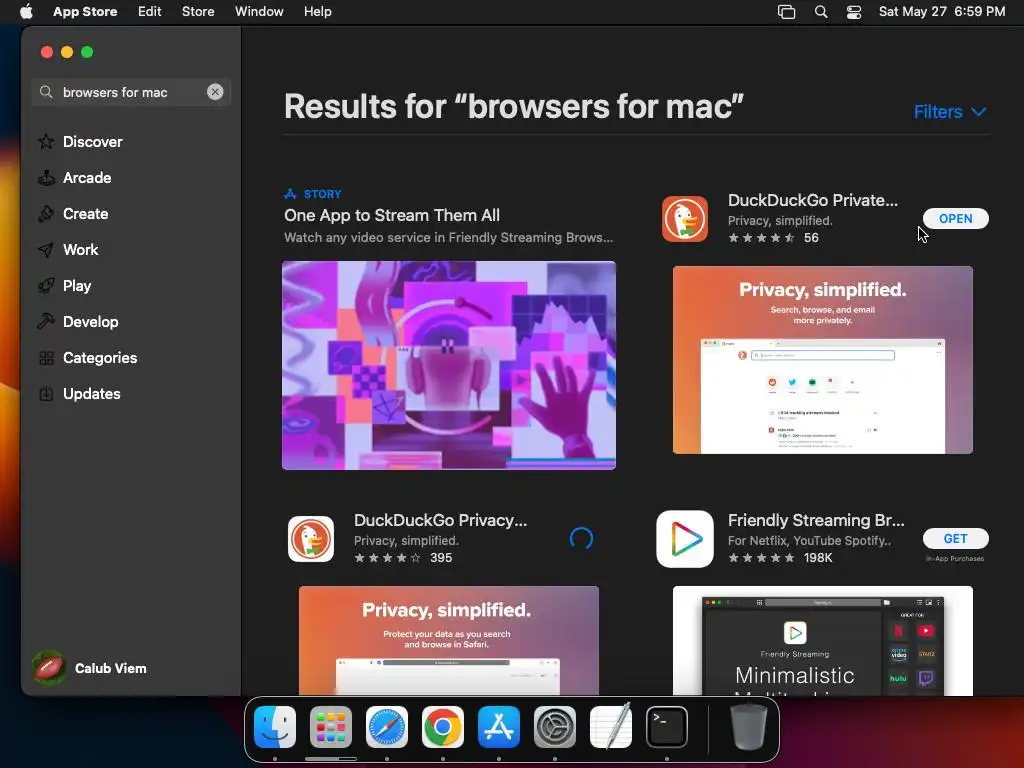Click the DuckDuckGo Privacy for Safari app icon
The image size is (1024, 768).
pyautogui.click(x=311, y=539)
